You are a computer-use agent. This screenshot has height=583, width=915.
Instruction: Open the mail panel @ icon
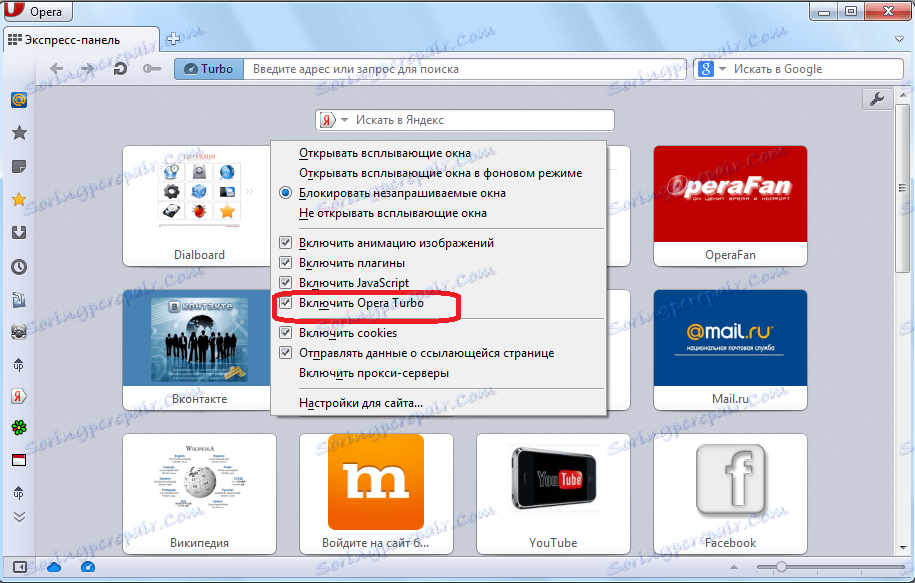click(x=19, y=100)
